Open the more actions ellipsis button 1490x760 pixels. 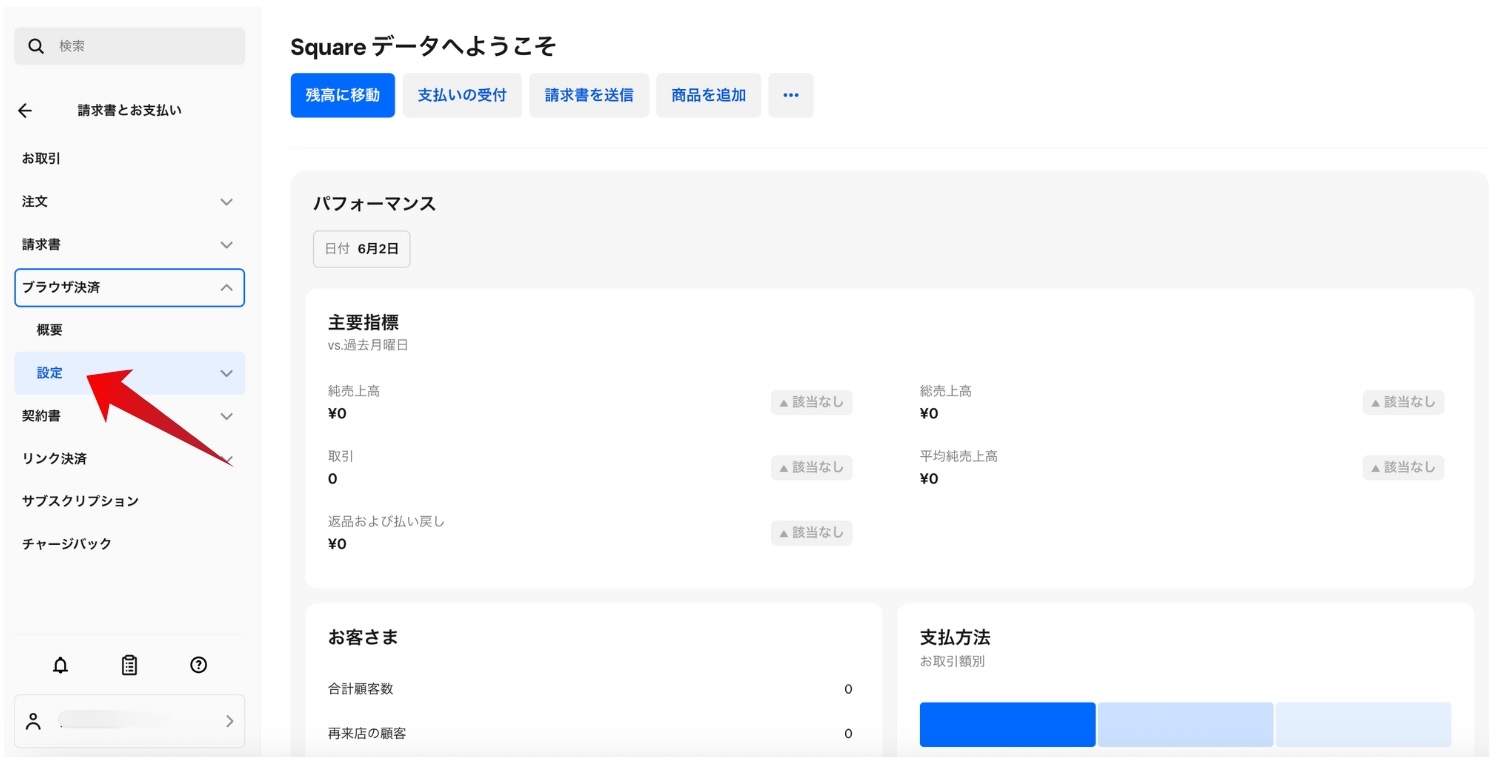coord(791,95)
